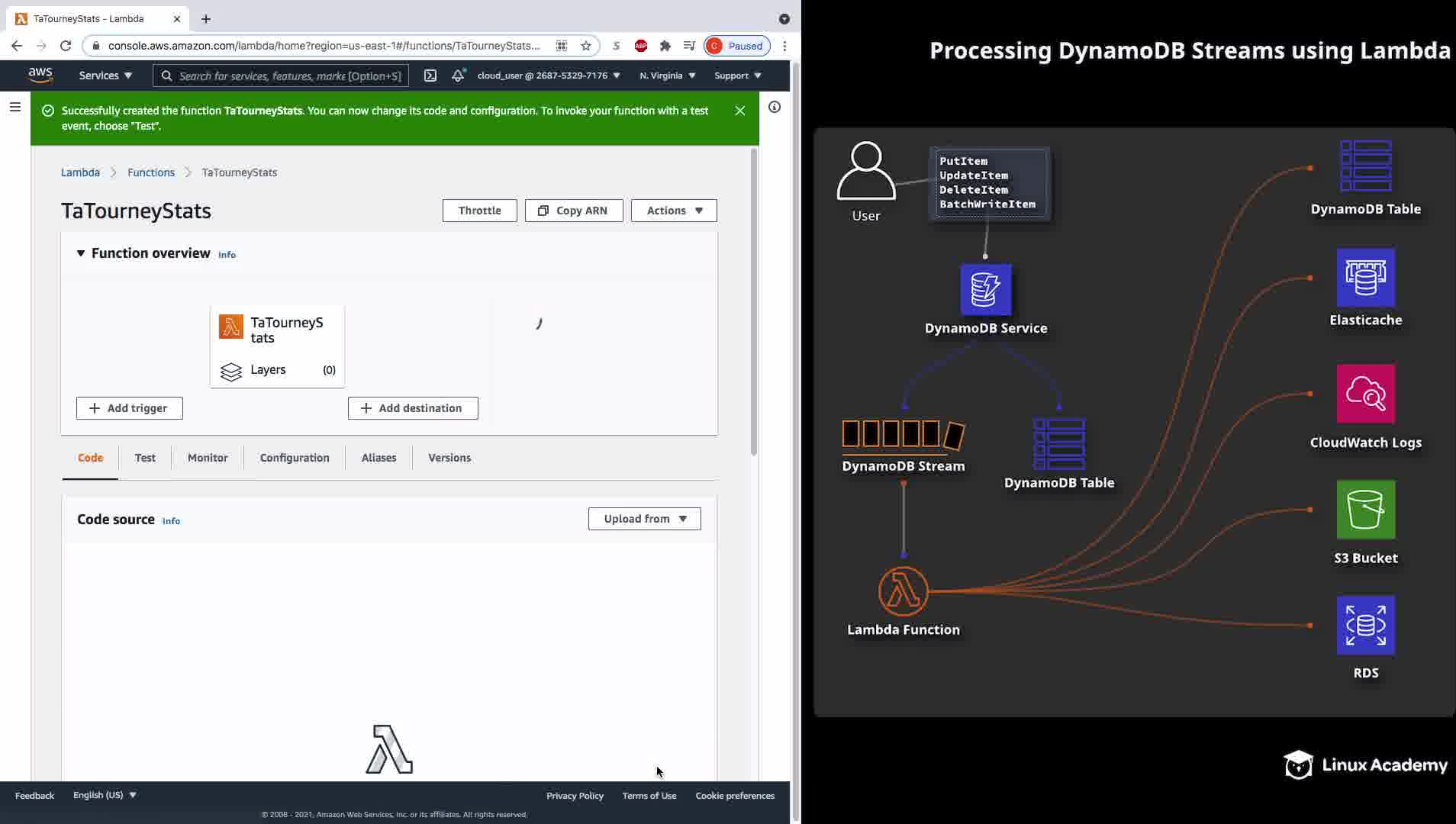Open the N. Virginia region selector
Viewport: 1456px width, 824px height.
click(667, 76)
